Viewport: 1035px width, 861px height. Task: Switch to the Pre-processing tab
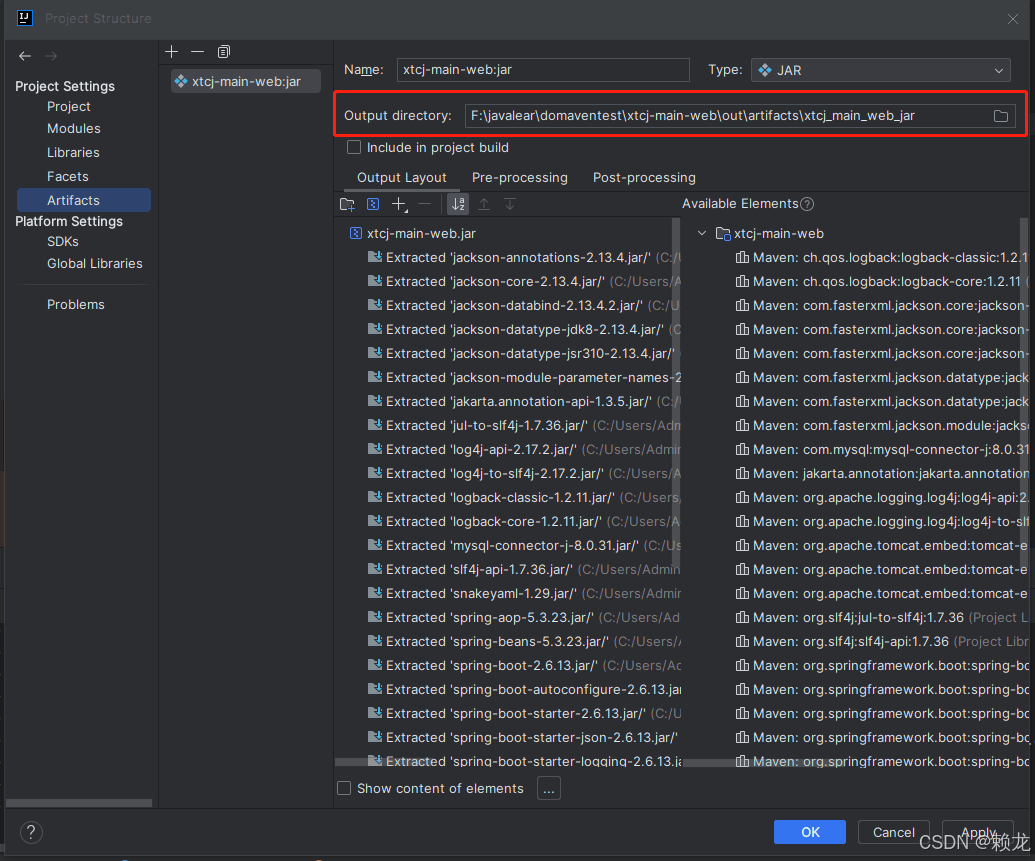[x=519, y=178]
